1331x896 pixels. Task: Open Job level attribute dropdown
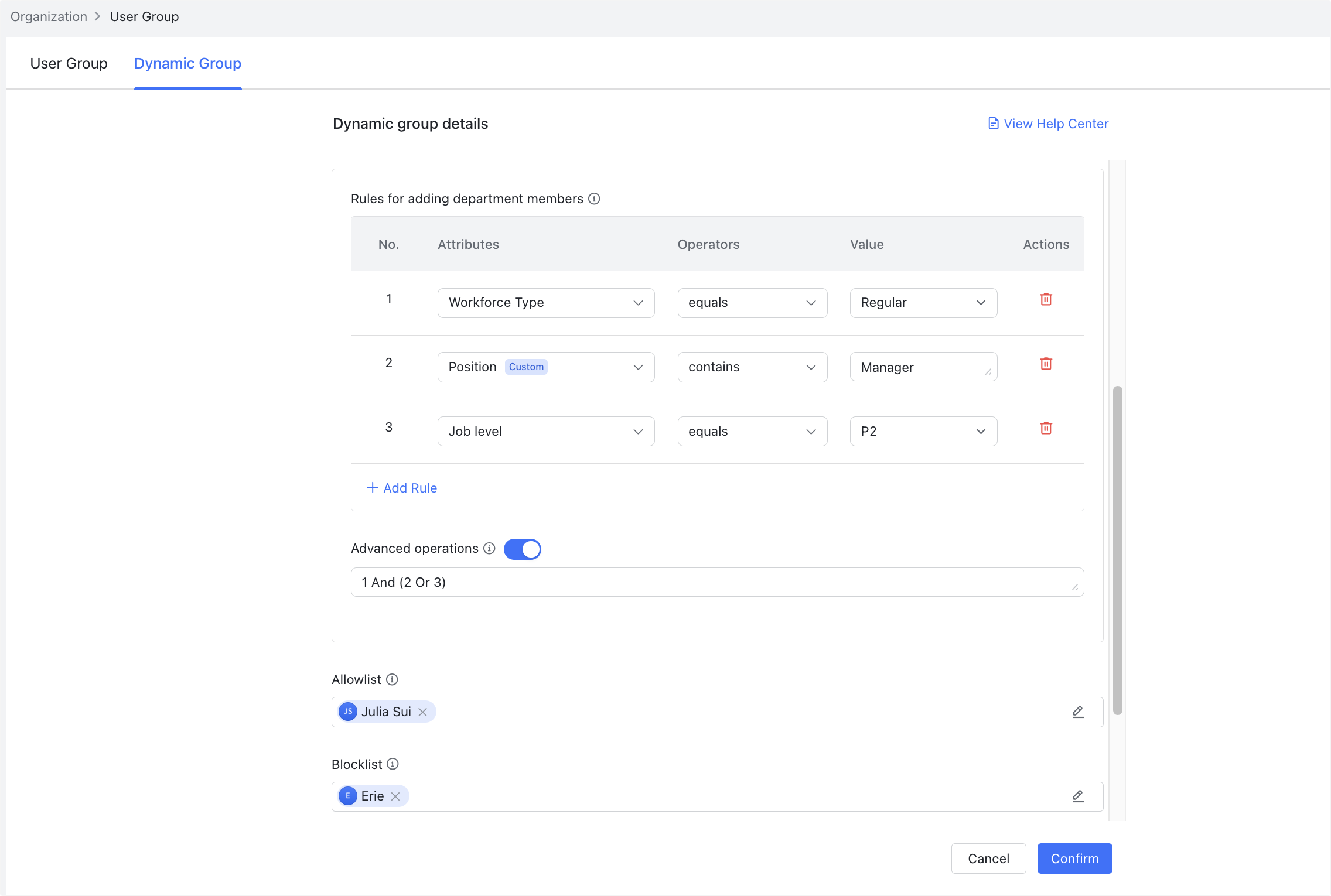pyautogui.click(x=546, y=432)
